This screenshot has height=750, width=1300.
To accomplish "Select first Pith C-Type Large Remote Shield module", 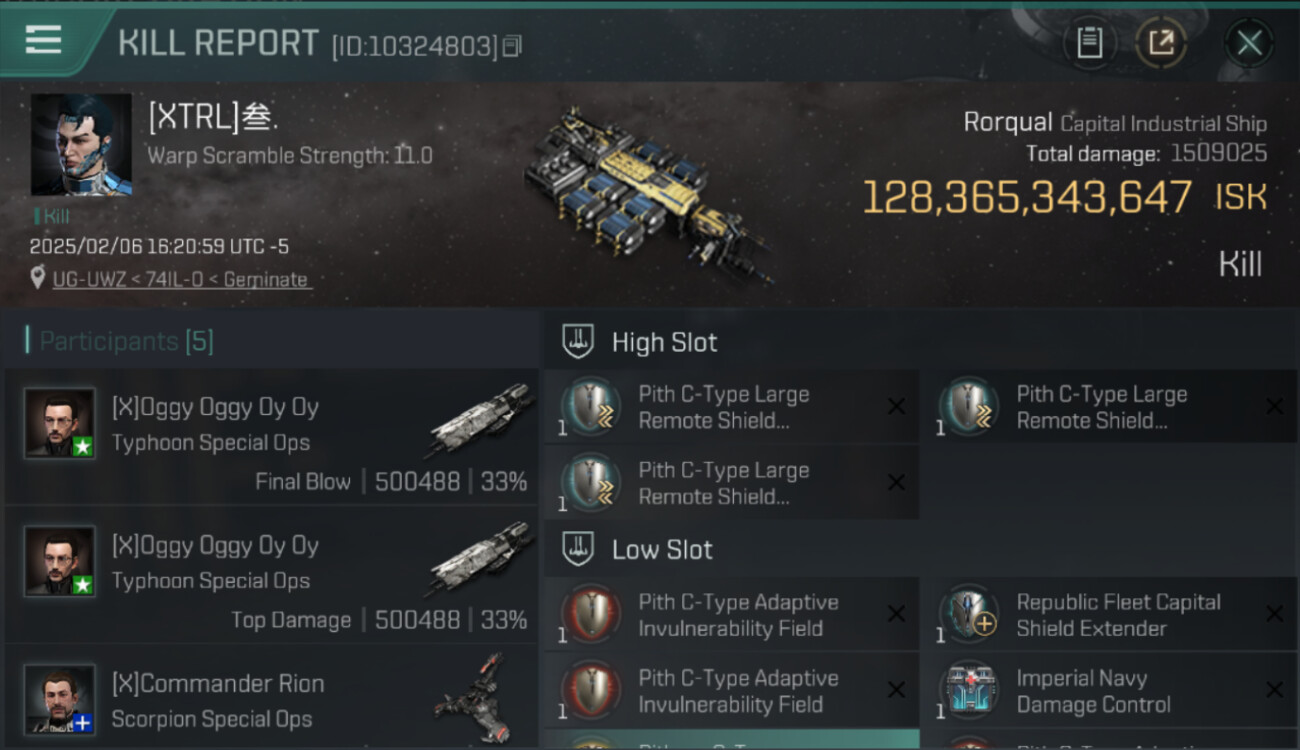I will click(x=732, y=407).
